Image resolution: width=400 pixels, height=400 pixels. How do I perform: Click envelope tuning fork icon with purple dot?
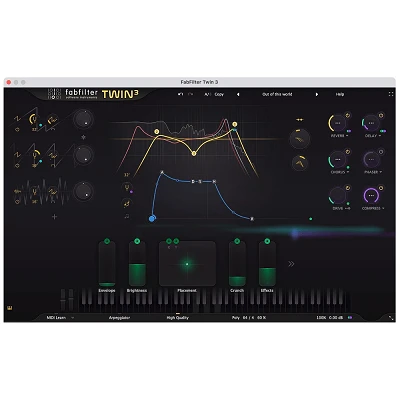(127, 187)
